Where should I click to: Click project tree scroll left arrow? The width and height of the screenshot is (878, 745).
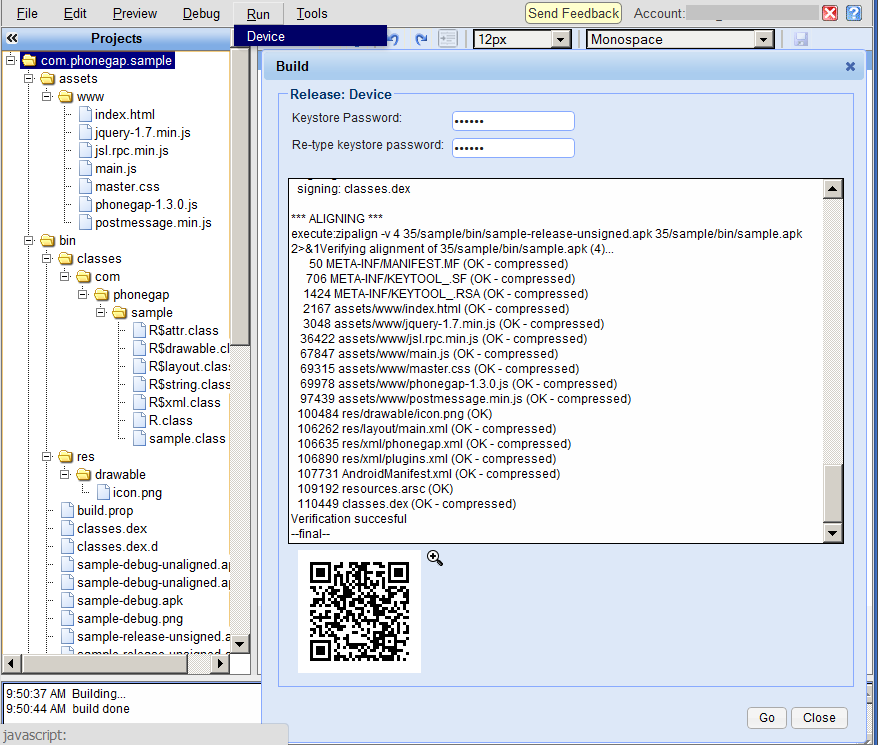[x=11, y=664]
